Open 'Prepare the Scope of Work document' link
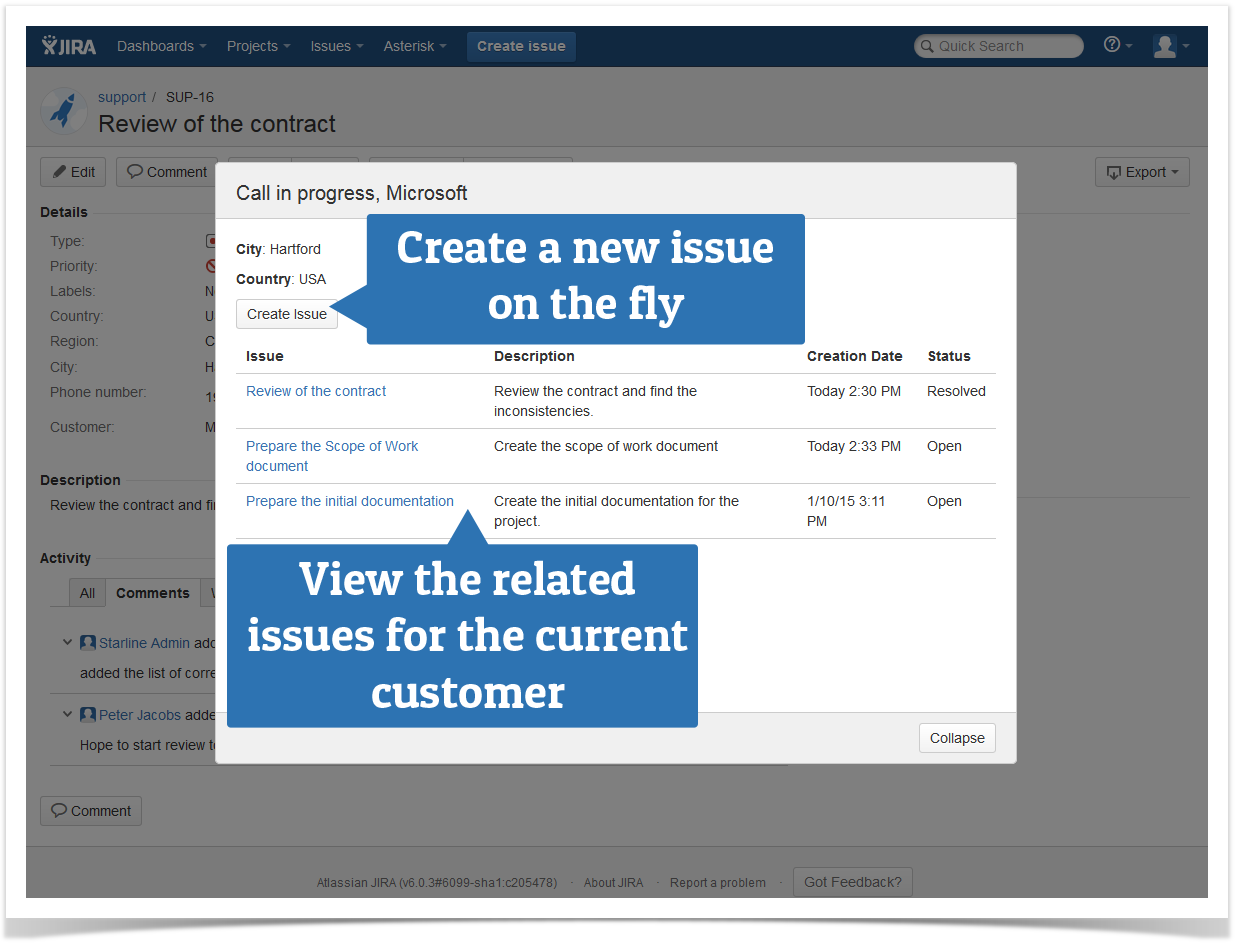Viewport: 1242px width, 947px height. pos(332,456)
